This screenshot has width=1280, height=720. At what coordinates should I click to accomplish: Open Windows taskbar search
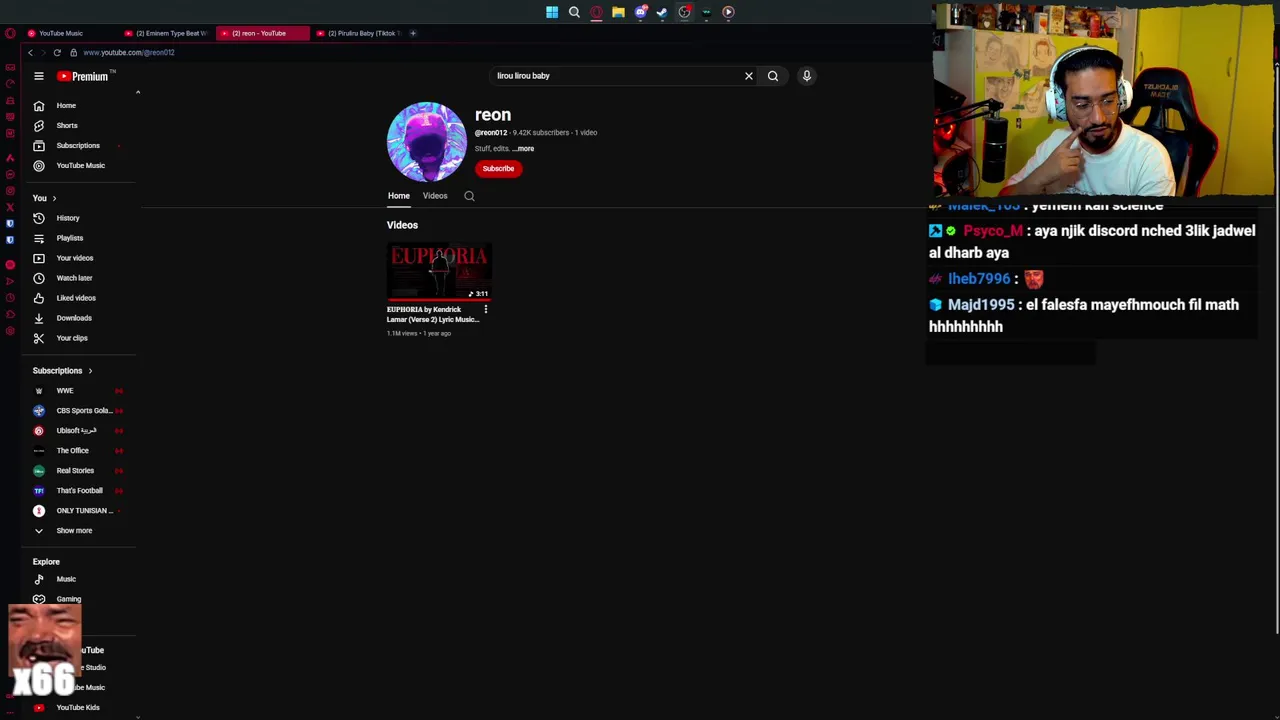coord(574,12)
